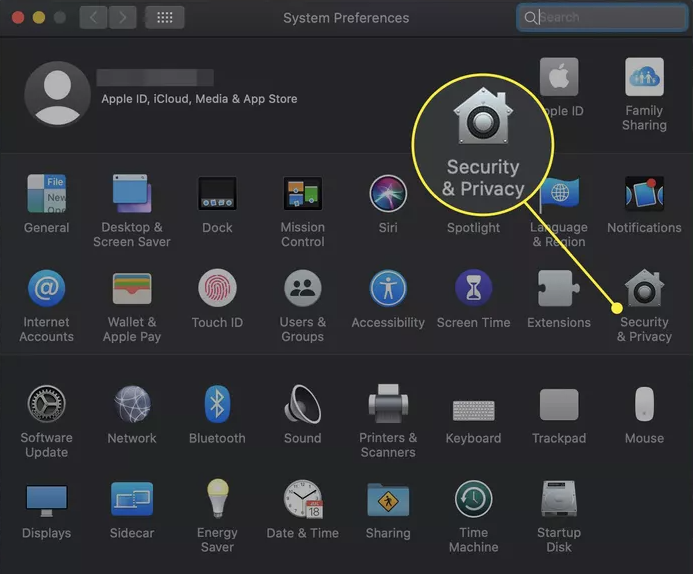
Task: Open Internet Accounts preferences
Action: click(46, 289)
